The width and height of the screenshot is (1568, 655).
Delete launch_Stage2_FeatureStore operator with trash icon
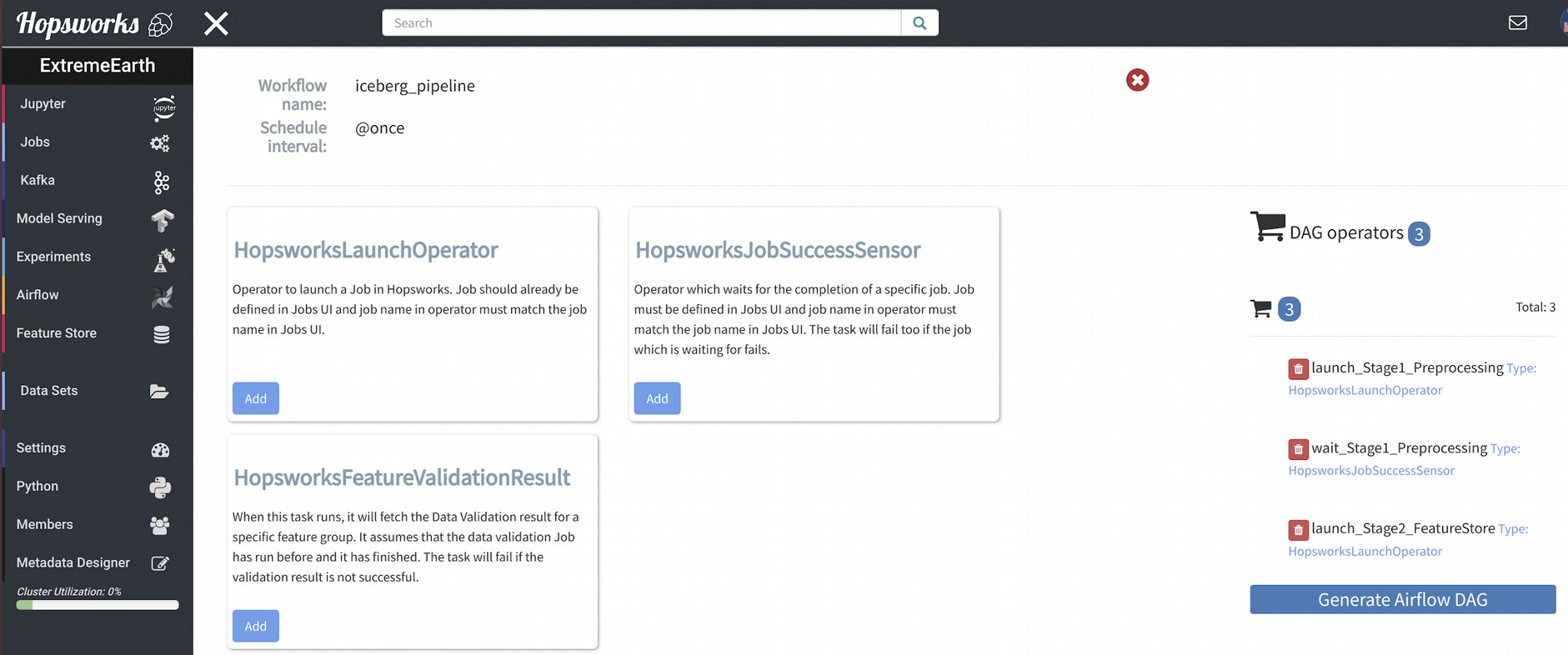tap(1298, 529)
